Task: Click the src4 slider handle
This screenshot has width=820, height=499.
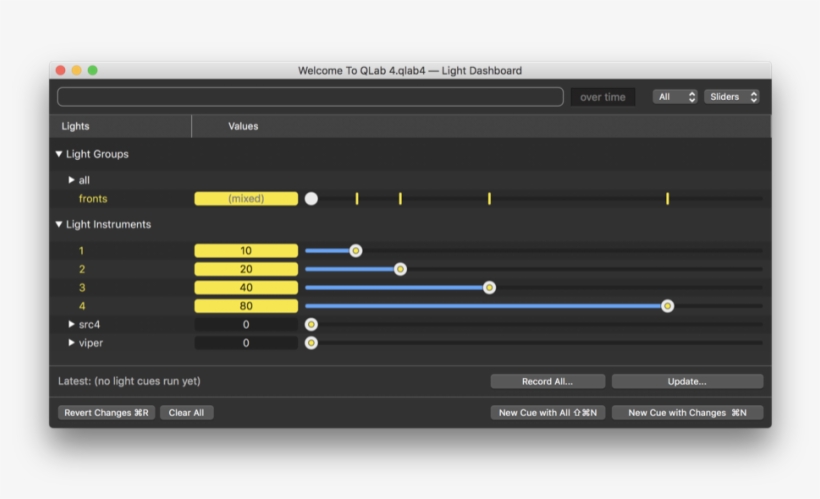Action: (x=311, y=324)
